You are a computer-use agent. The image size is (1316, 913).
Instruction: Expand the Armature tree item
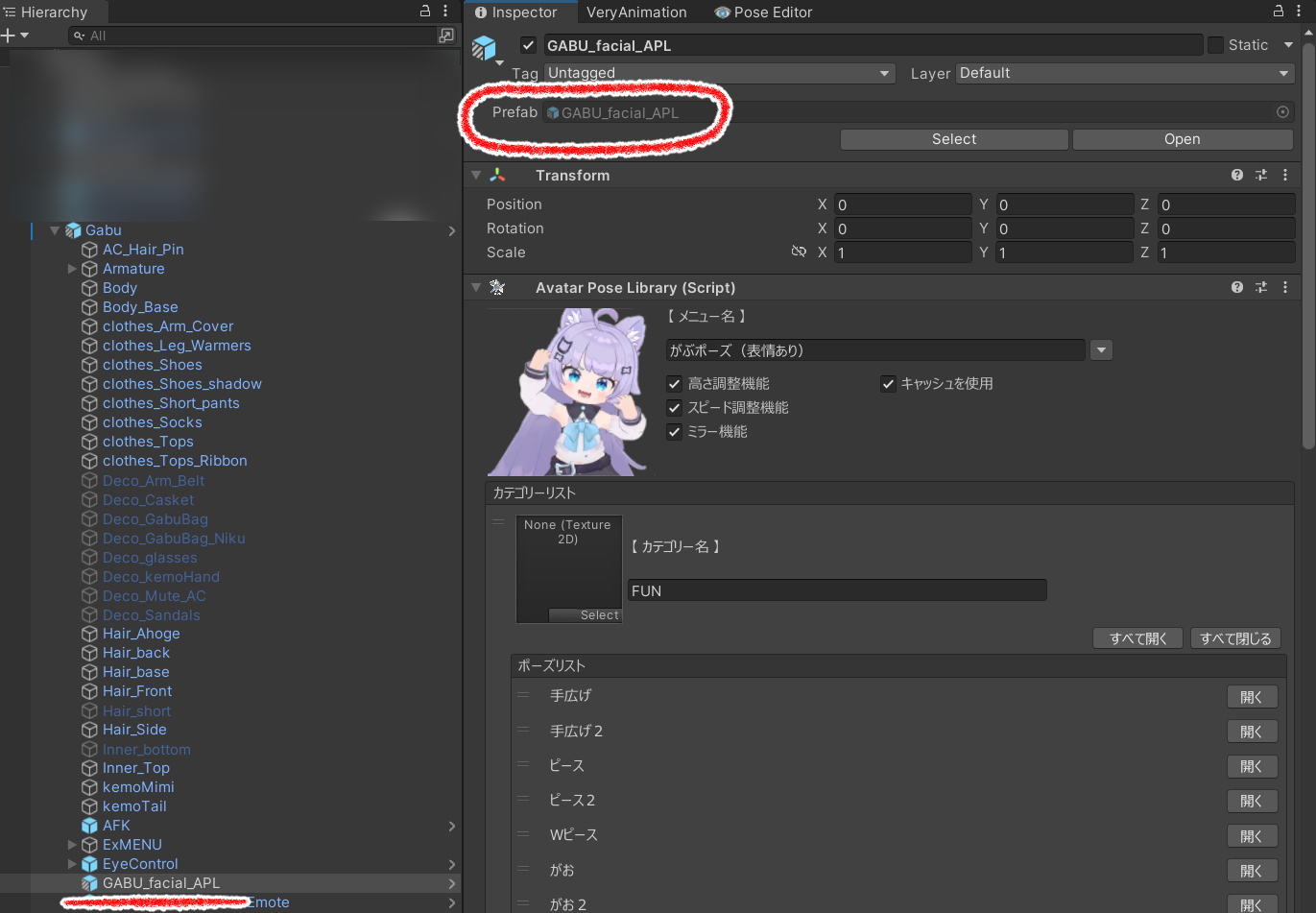(x=72, y=269)
